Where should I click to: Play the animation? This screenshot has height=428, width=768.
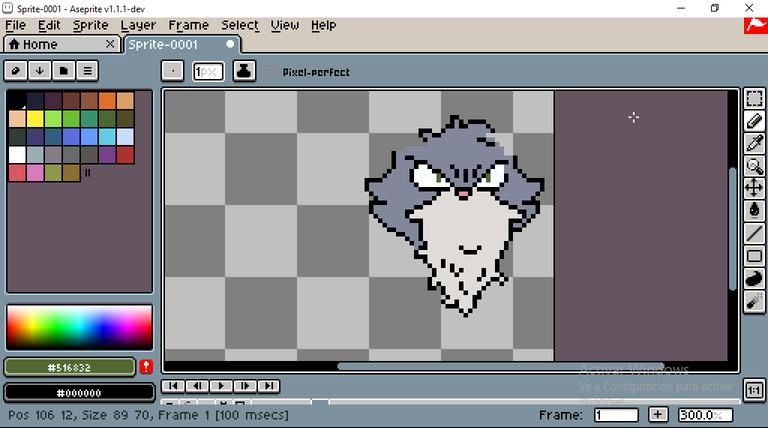[221, 386]
